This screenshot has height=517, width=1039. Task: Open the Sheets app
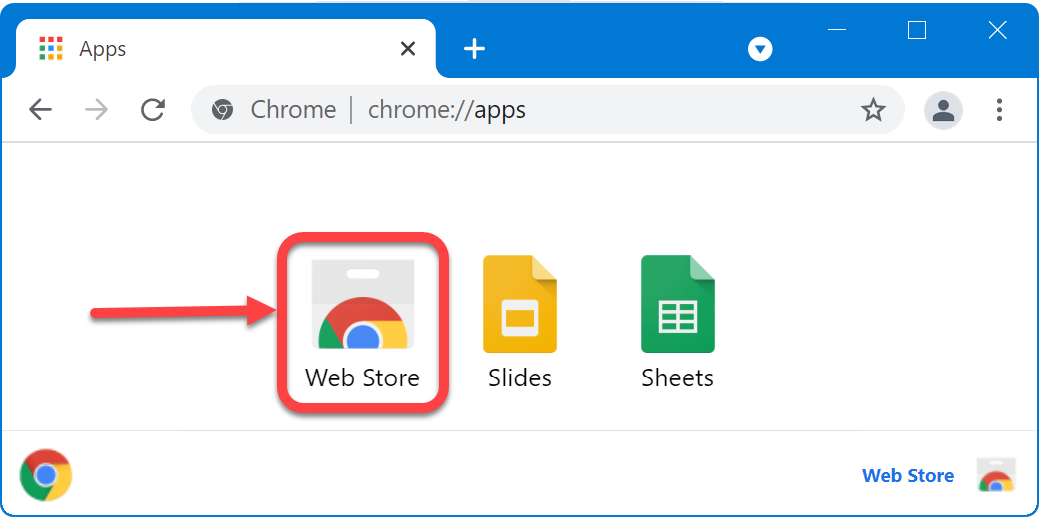678,304
